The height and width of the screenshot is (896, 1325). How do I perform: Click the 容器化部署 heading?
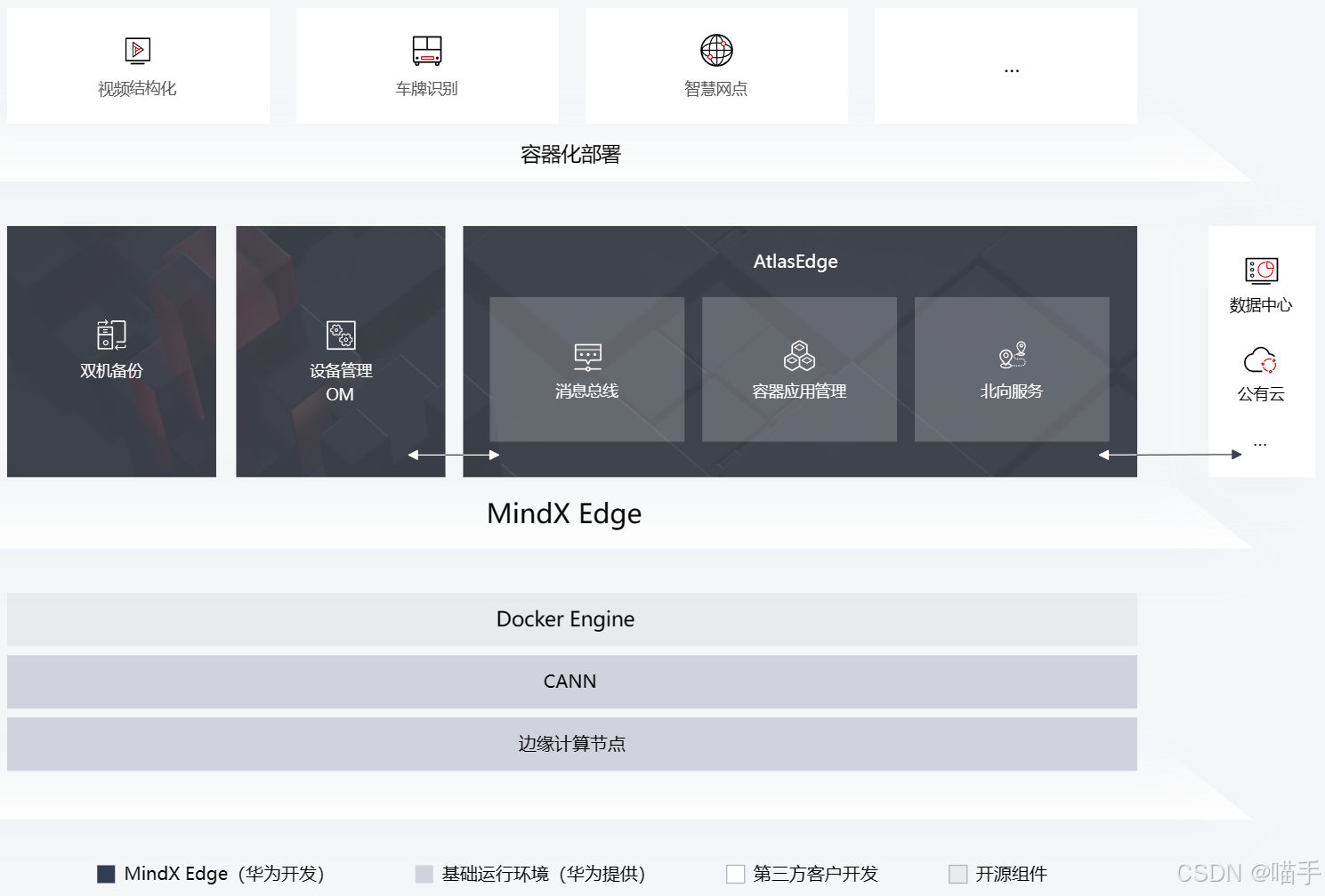[570, 155]
